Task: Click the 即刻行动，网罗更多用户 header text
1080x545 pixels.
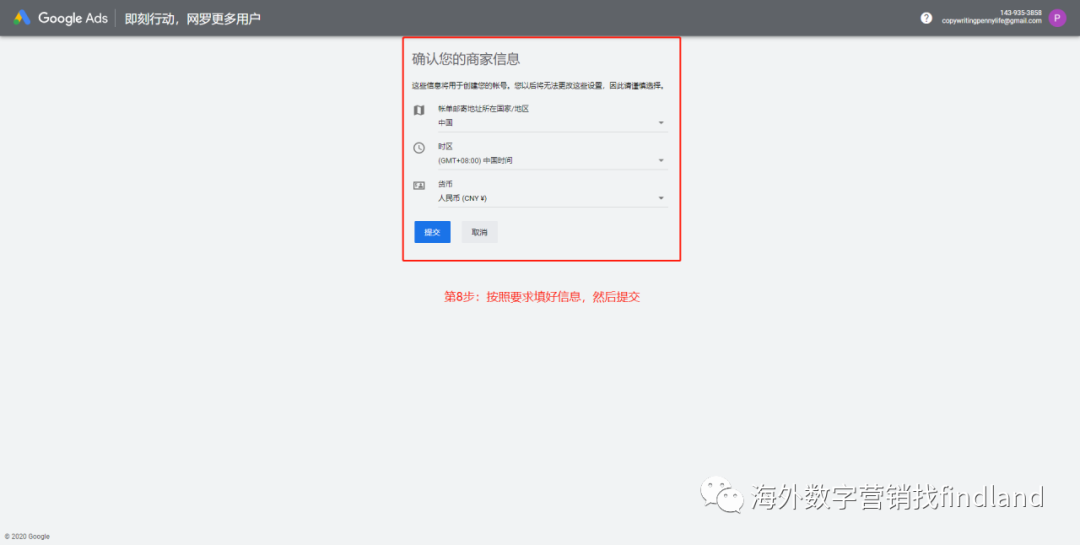Action: [193, 19]
